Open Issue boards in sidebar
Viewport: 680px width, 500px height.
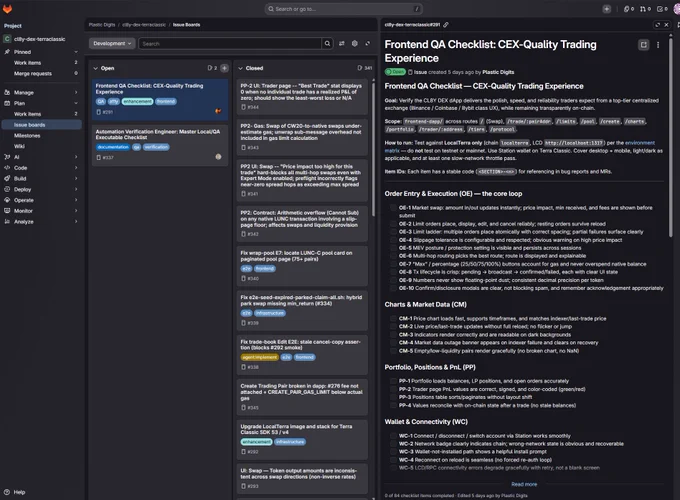pos(42,125)
